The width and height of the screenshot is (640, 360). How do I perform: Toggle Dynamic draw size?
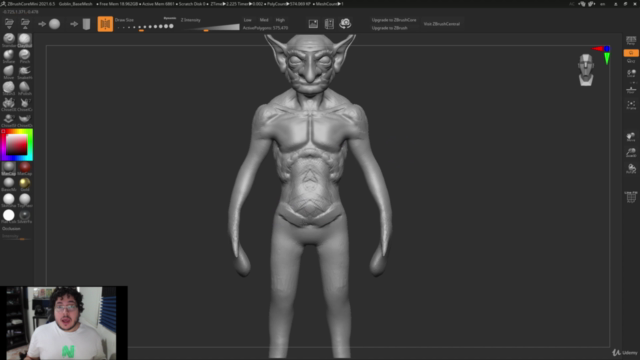click(x=169, y=18)
